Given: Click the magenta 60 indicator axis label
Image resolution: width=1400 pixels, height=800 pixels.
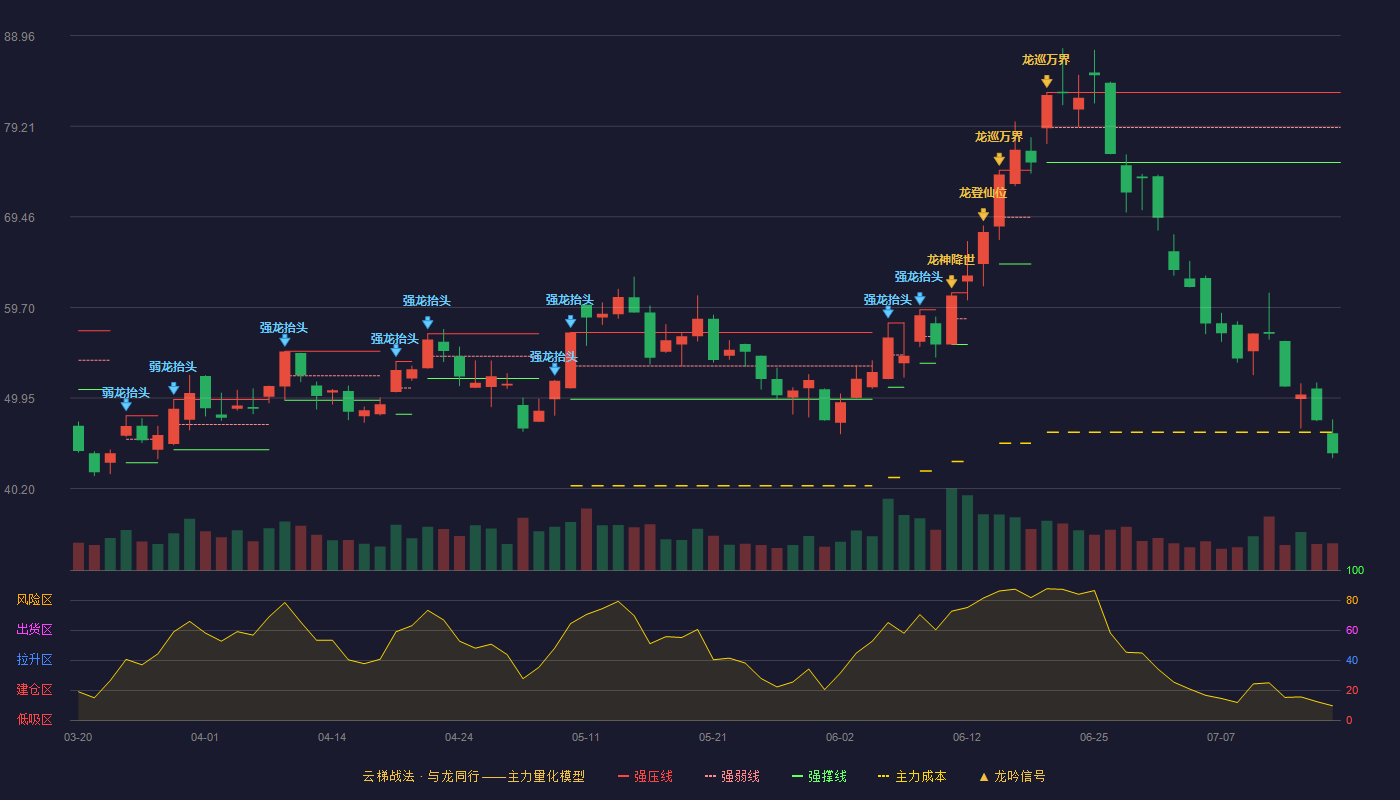Looking at the screenshot, I should [x=1352, y=631].
